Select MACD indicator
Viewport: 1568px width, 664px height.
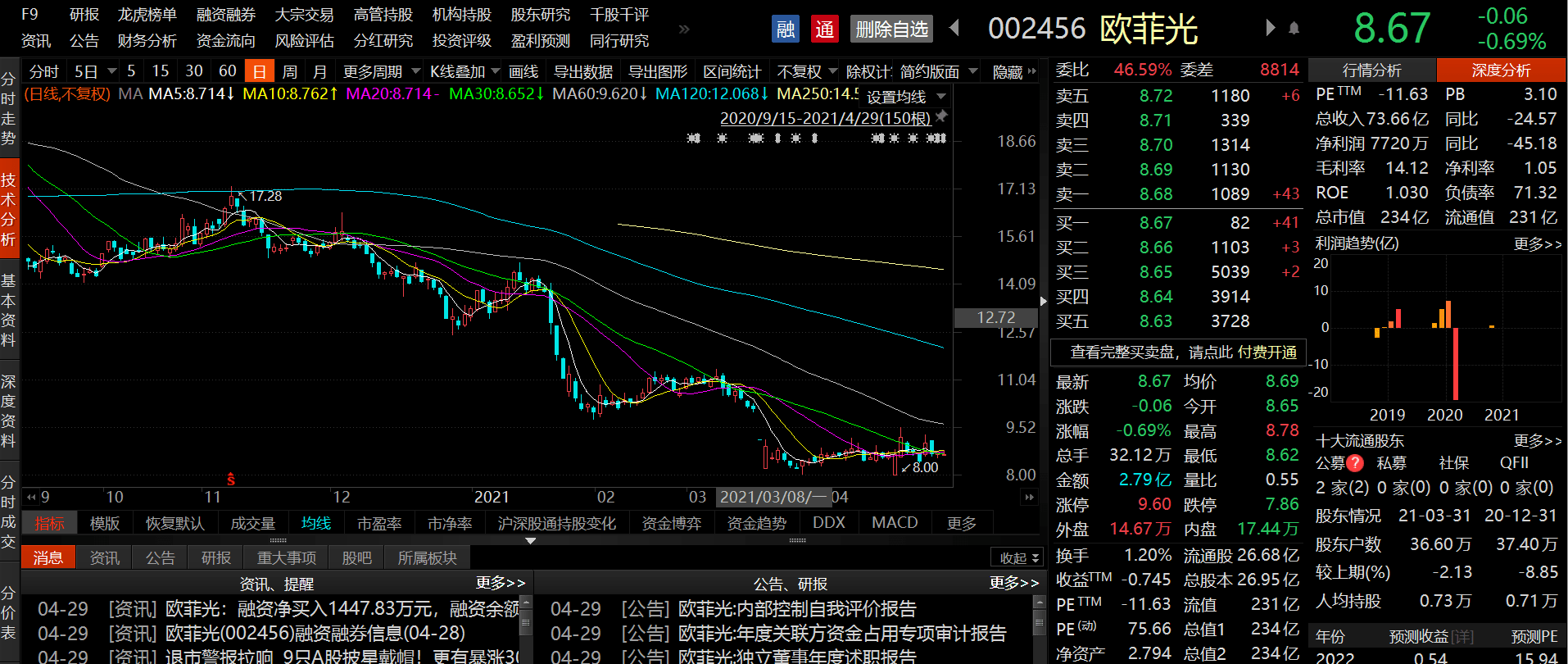coord(895,523)
